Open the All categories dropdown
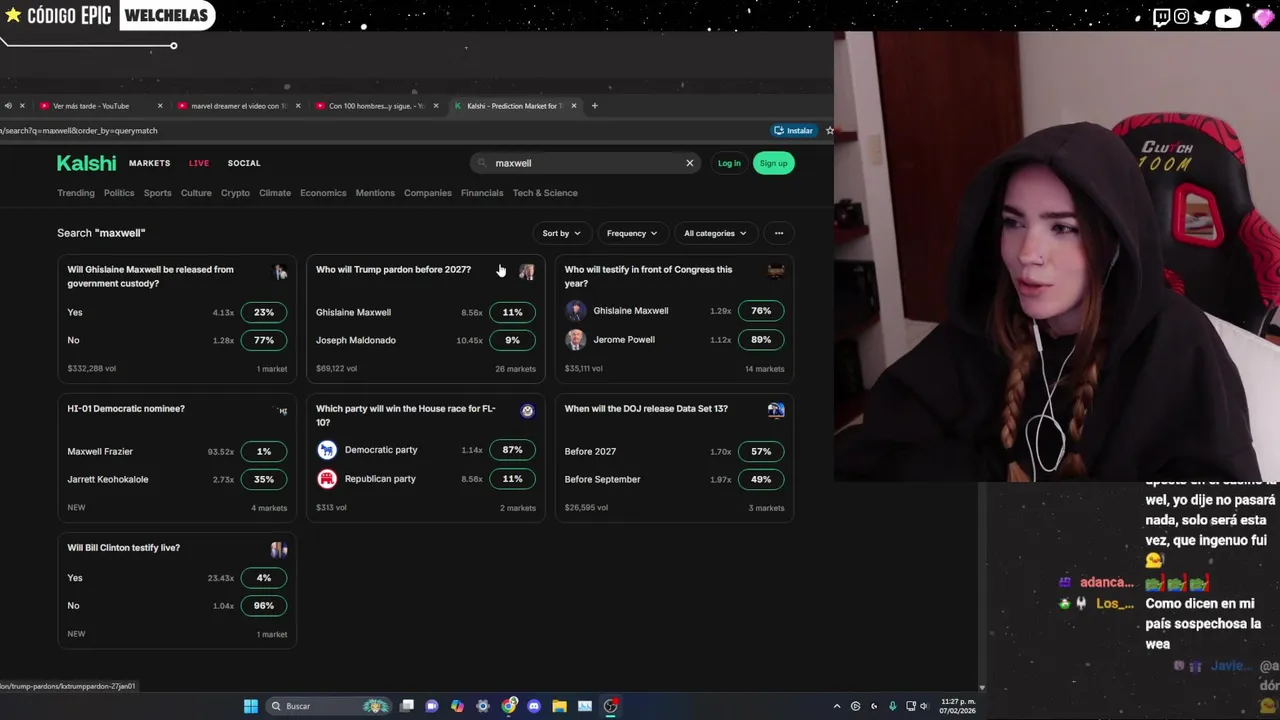Viewport: 1280px width, 720px height. [x=715, y=233]
